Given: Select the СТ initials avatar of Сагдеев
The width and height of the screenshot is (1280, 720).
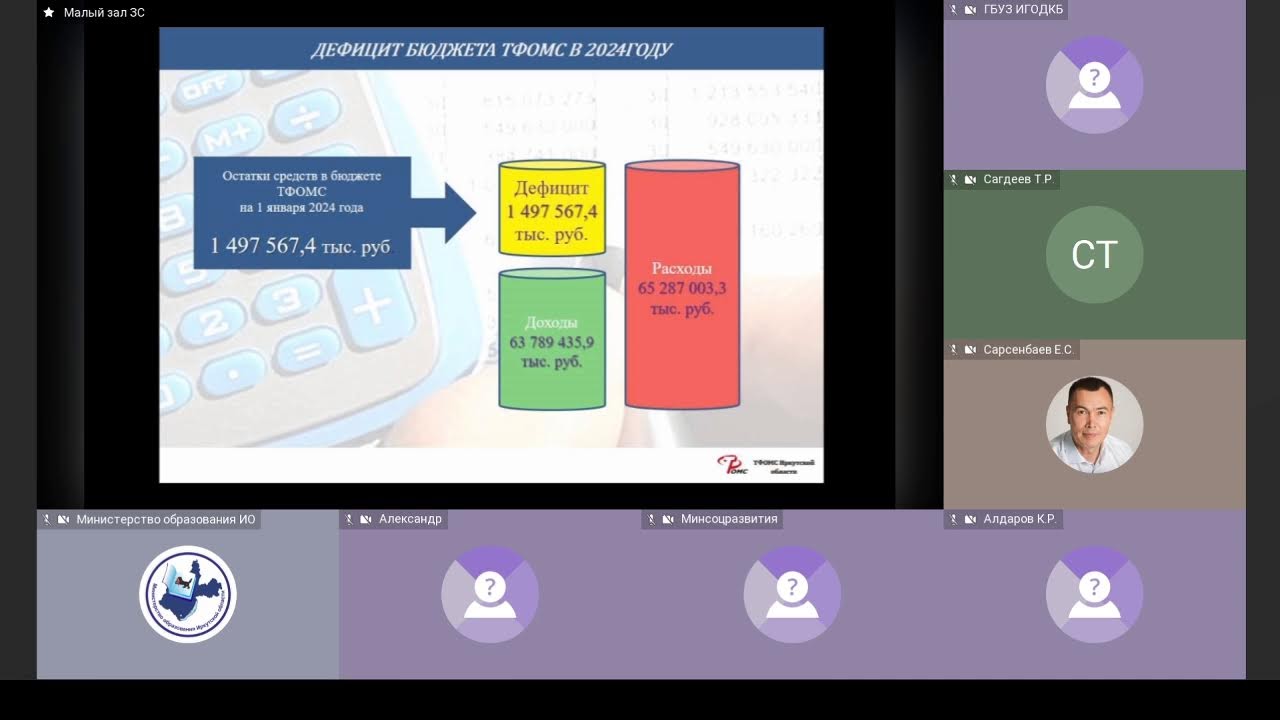Looking at the screenshot, I should [1094, 255].
